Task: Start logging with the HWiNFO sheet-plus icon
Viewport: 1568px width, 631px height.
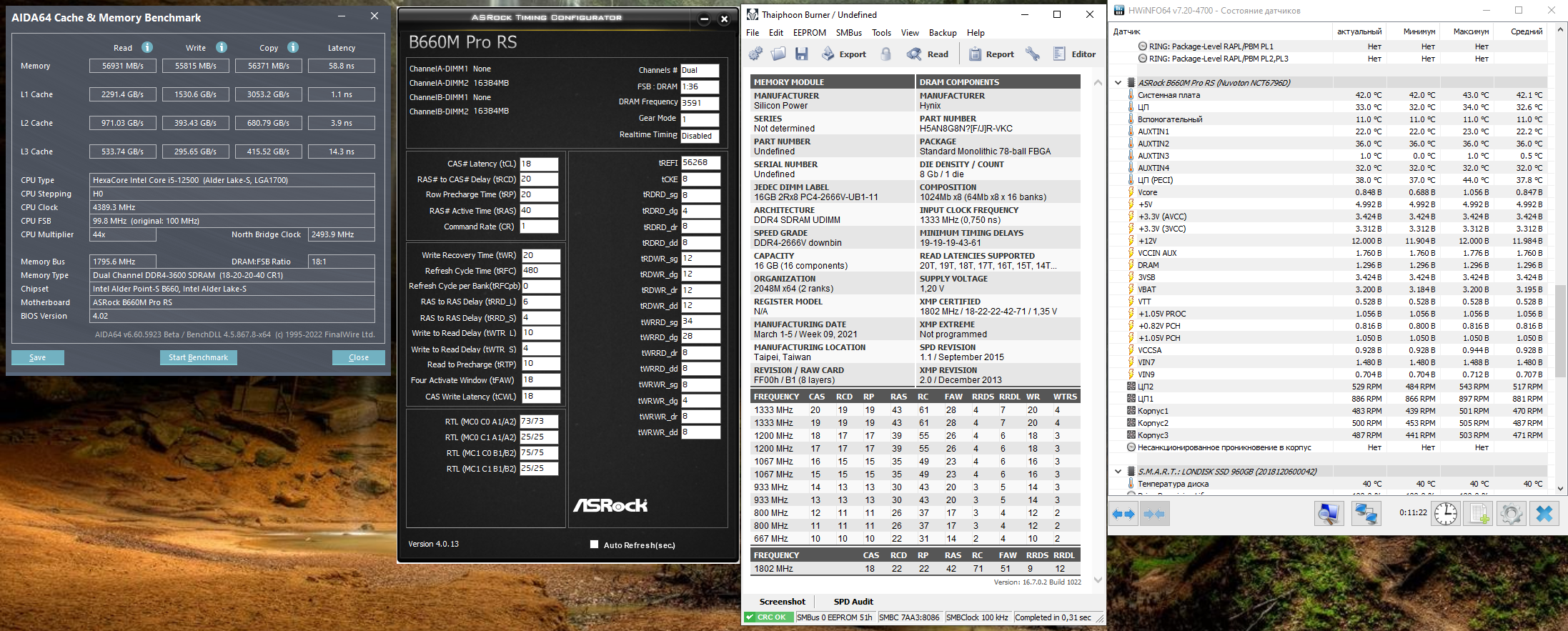Action: tap(1479, 514)
